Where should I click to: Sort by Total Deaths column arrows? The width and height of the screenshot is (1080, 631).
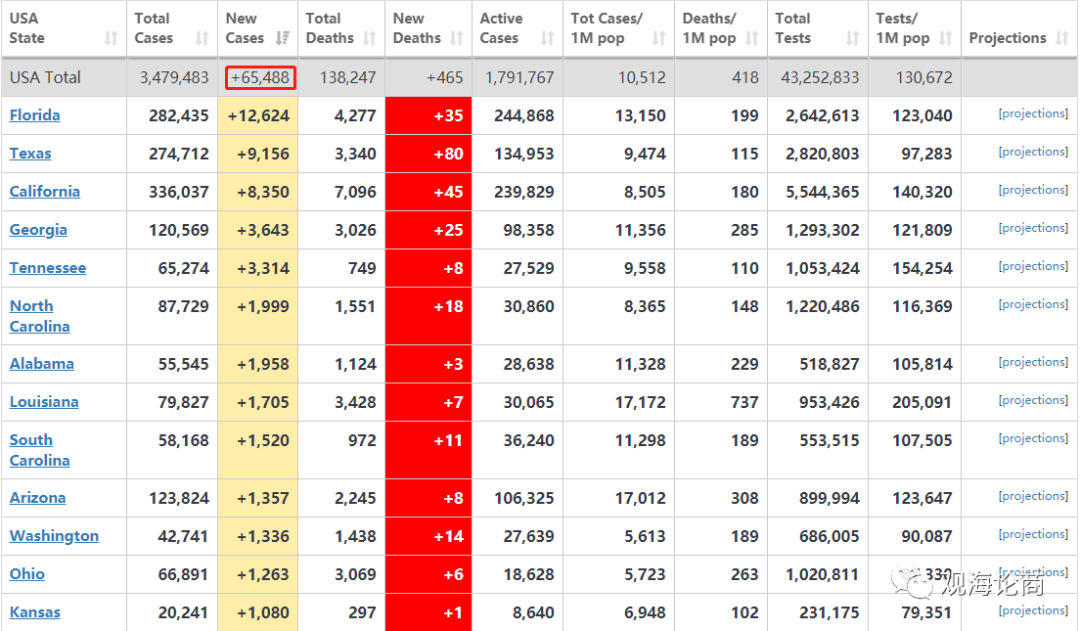click(x=370, y=39)
